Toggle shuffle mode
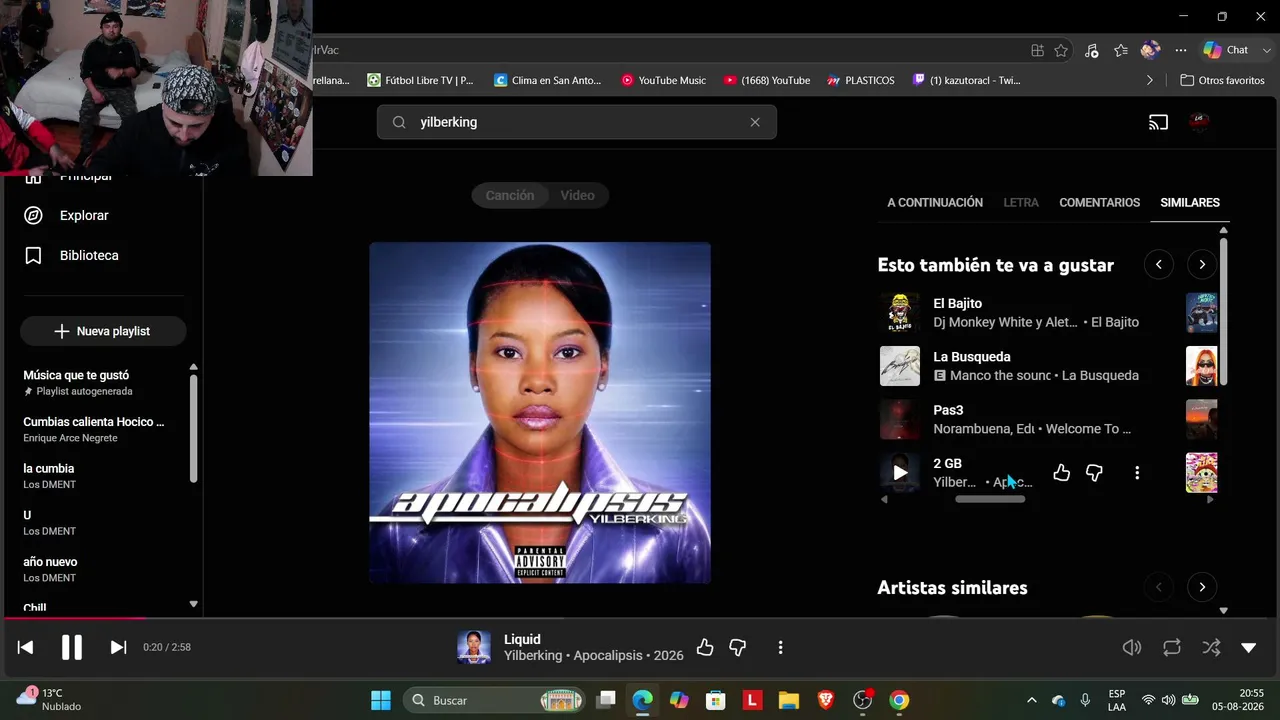 tap(1211, 647)
